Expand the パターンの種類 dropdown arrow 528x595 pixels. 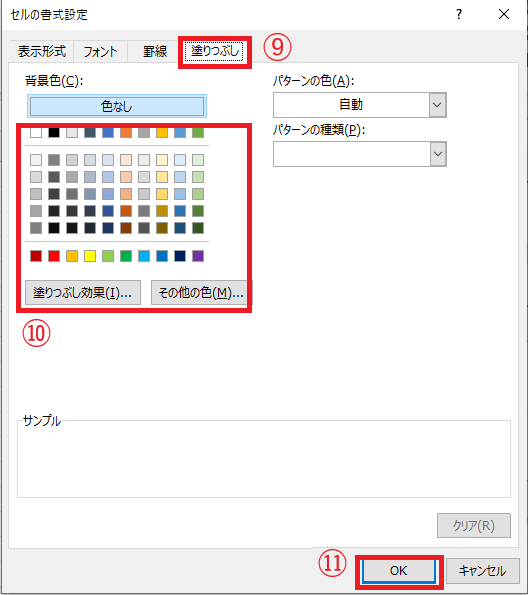(x=438, y=154)
